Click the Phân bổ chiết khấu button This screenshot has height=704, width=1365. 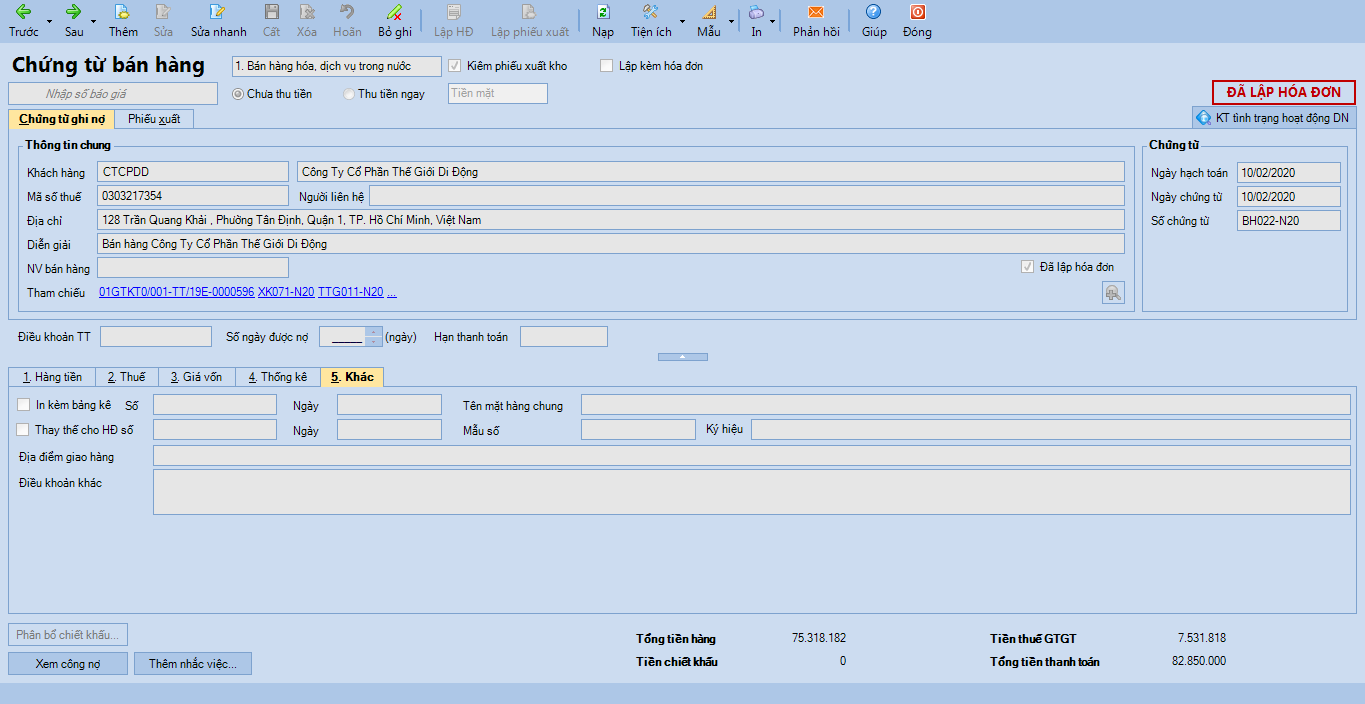click(x=68, y=635)
